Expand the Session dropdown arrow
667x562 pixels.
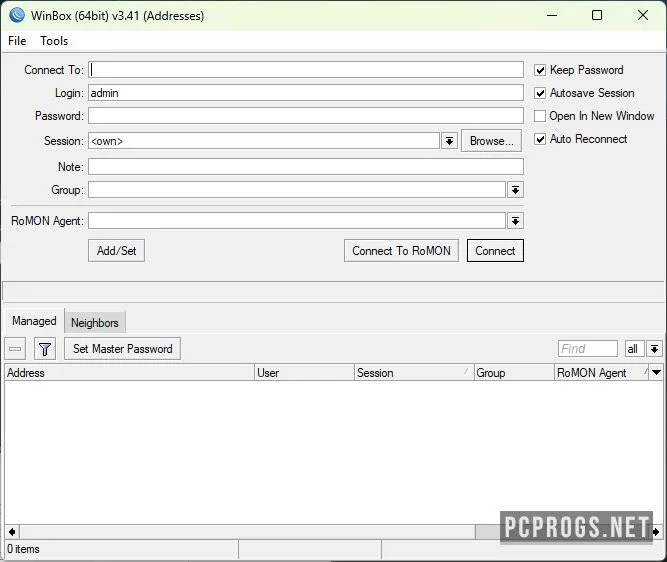point(449,141)
